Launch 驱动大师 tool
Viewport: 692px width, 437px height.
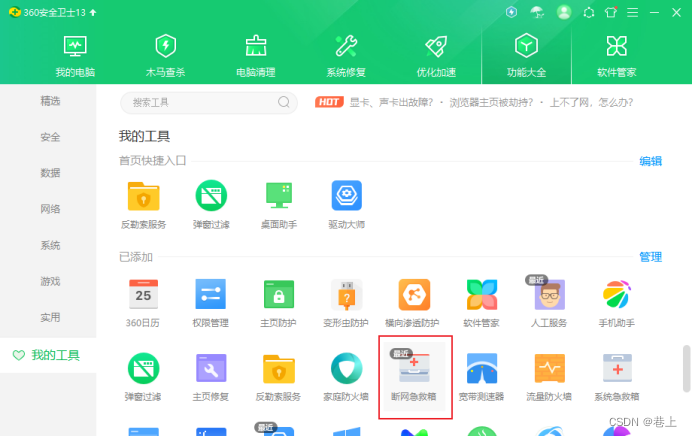click(x=346, y=205)
